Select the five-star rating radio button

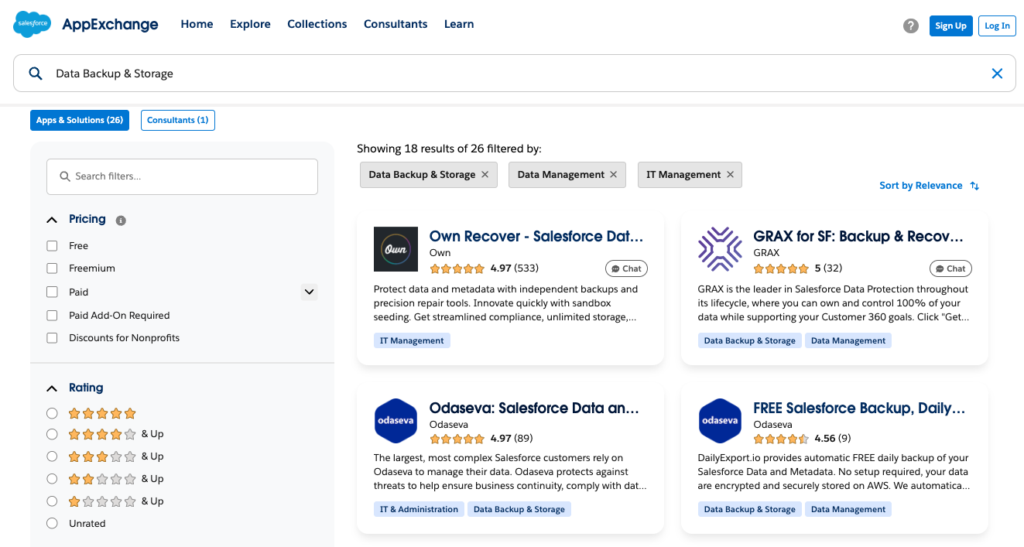pos(52,413)
